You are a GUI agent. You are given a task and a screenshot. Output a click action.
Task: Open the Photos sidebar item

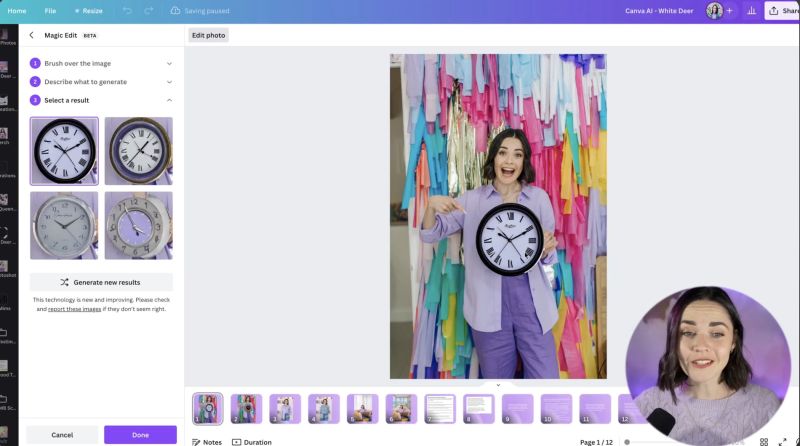coord(7,37)
